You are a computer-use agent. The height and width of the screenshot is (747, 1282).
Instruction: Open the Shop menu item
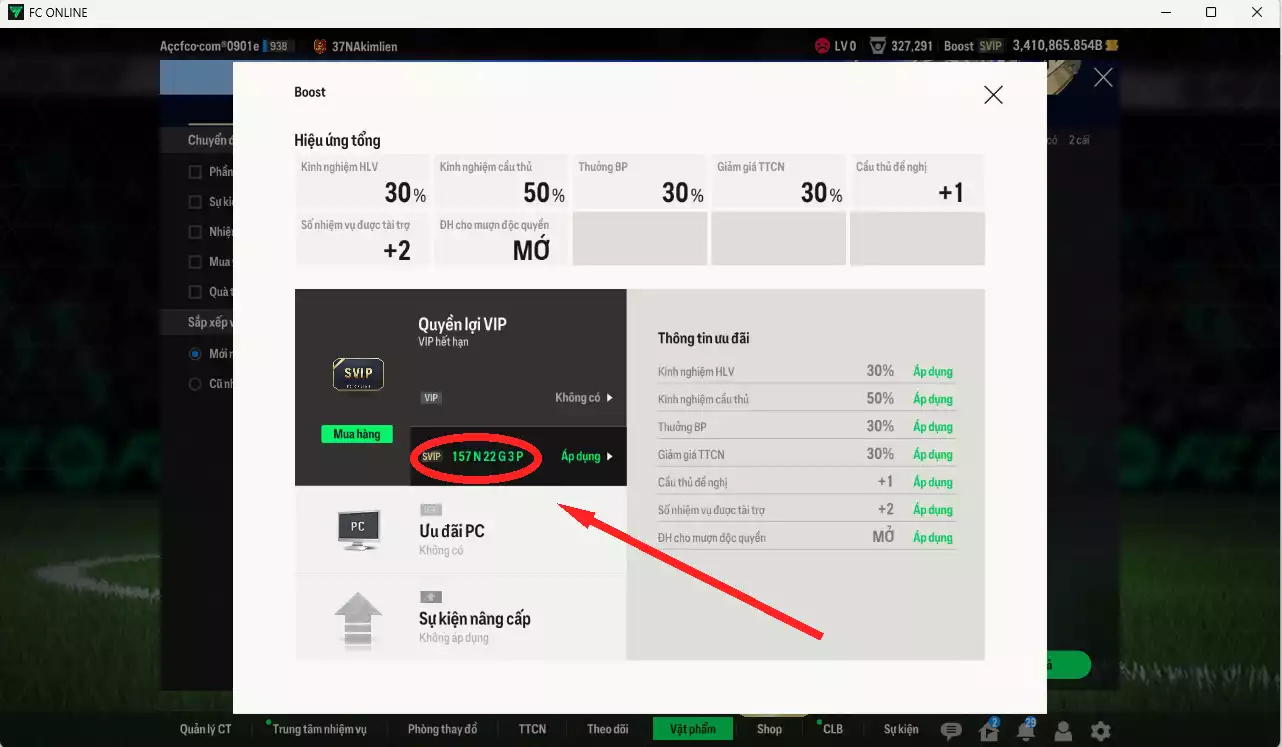[x=769, y=729]
